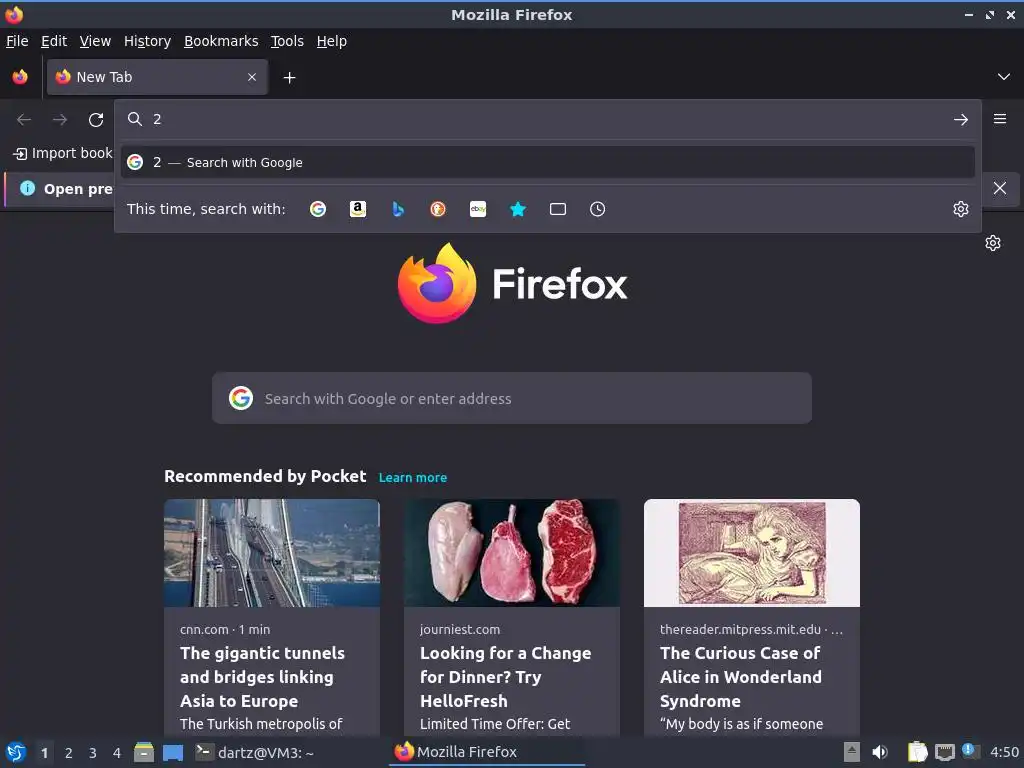This screenshot has width=1024, height=768.
Task: Open the Firefox View pinned button
Action: pyautogui.click(x=20, y=77)
